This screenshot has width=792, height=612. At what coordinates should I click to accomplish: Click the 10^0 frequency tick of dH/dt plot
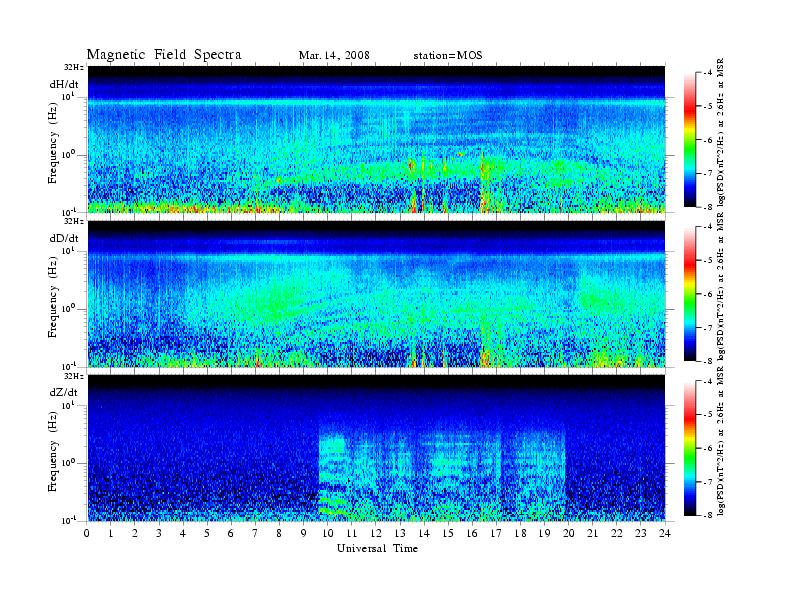coord(68,154)
